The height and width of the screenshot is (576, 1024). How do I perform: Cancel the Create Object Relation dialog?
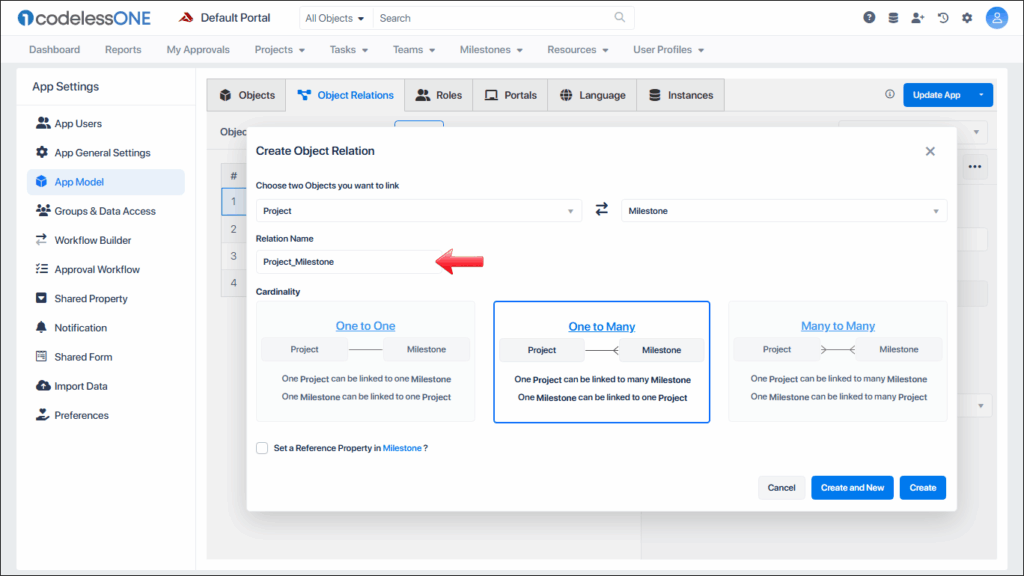coord(781,488)
